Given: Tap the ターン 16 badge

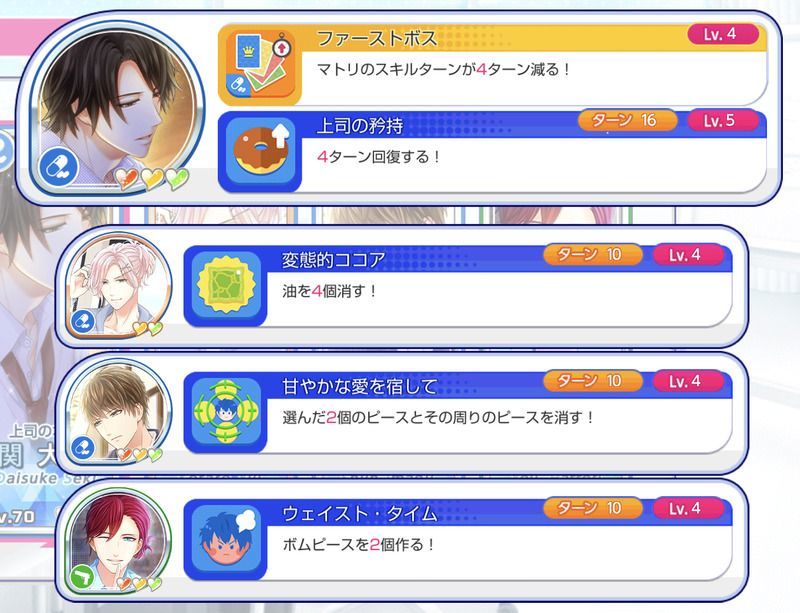Looking at the screenshot, I should (627, 120).
